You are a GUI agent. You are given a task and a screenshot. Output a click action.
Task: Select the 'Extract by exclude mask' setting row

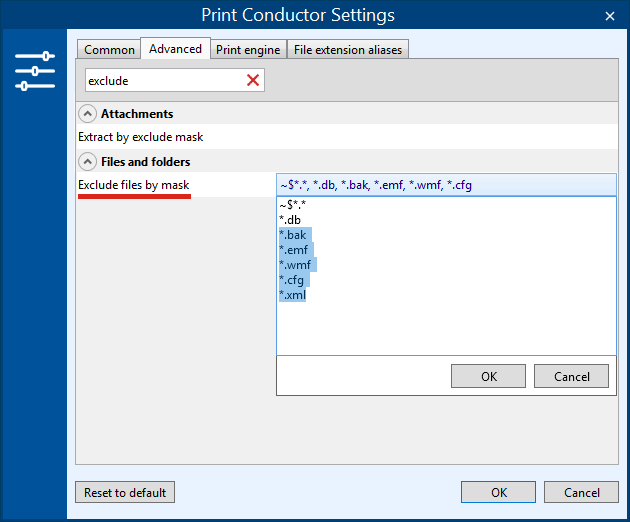pyautogui.click(x=347, y=137)
